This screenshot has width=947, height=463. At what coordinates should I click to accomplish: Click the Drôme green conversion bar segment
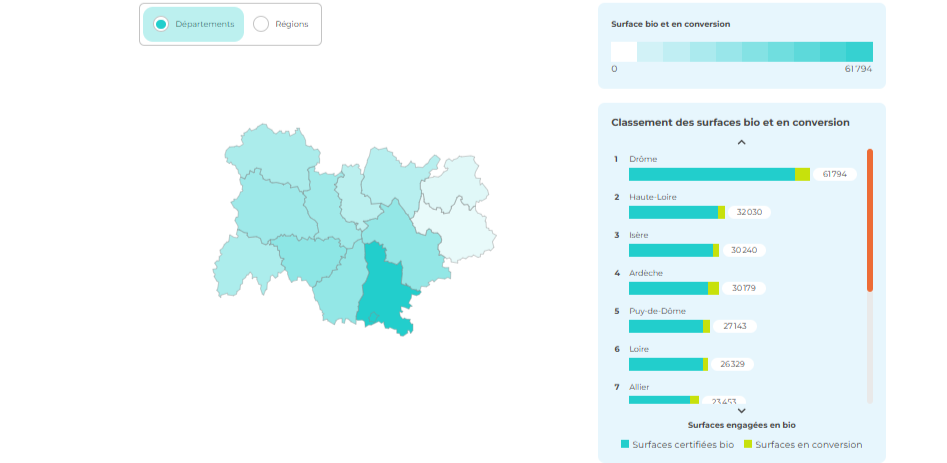point(803,174)
